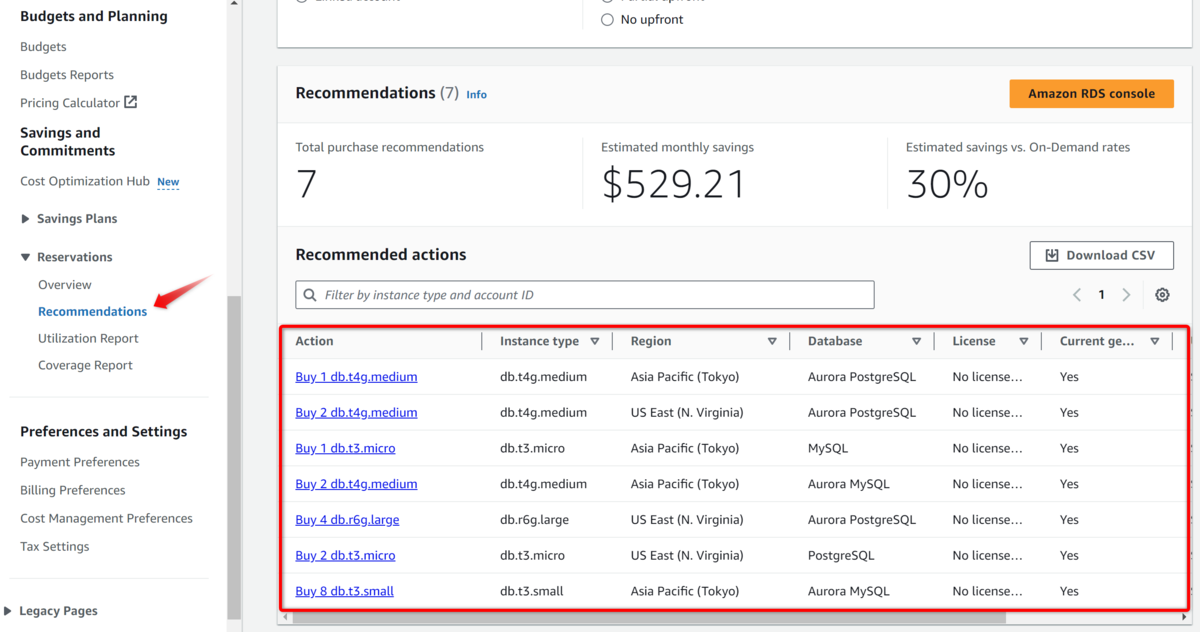Open Cost Management Preferences
This screenshot has width=1200, height=632.
[x=106, y=518]
